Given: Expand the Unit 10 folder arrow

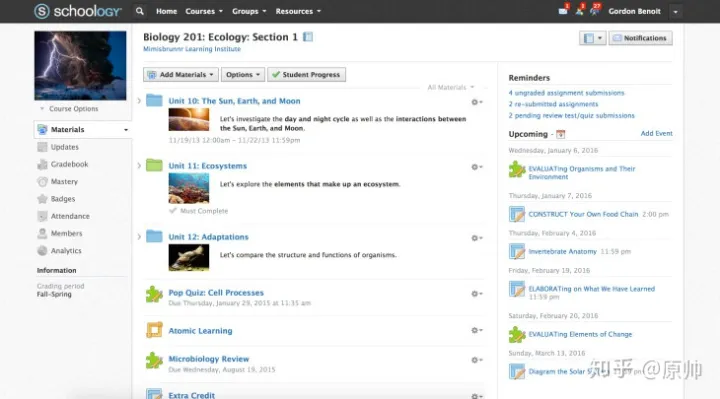Looking at the screenshot, I should pos(139,101).
